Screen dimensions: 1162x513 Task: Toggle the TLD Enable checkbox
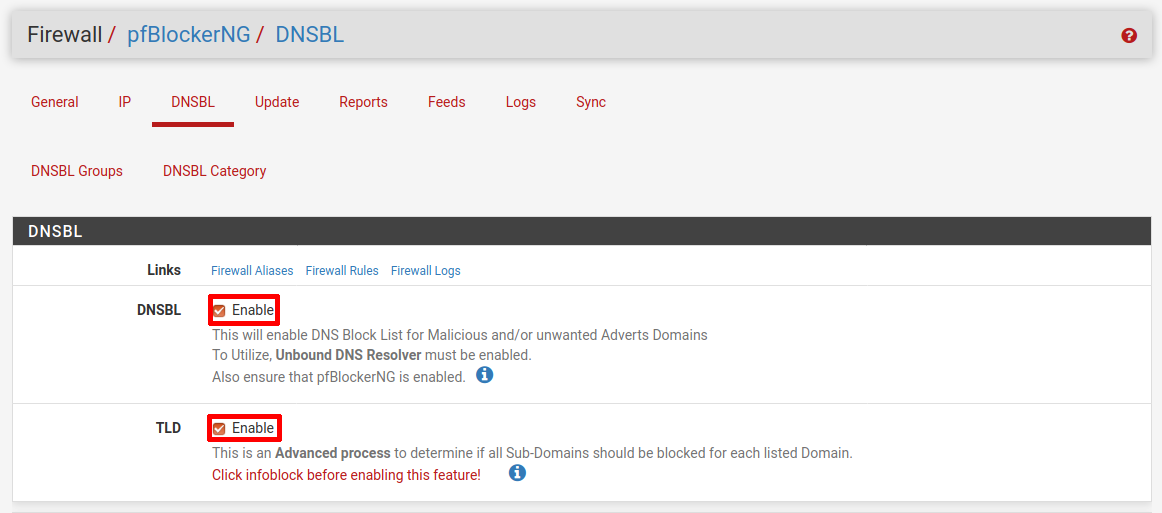(x=219, y=428)
